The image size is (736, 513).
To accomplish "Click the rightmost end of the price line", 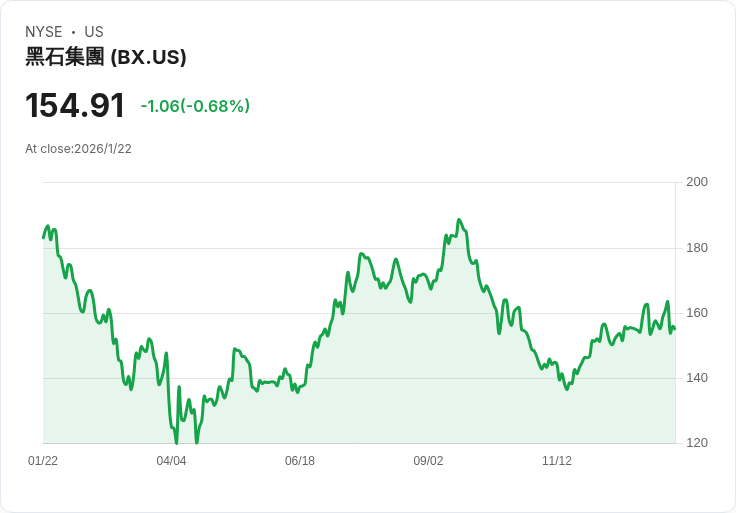I will click(674, 329).
